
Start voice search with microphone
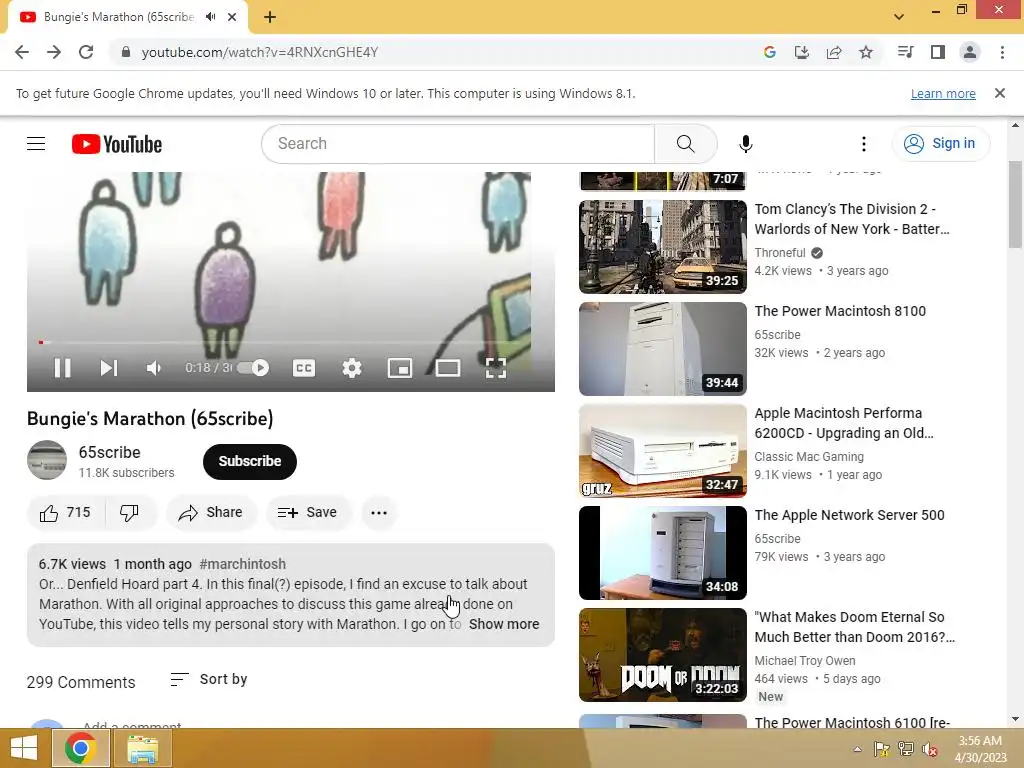(746, 144)
